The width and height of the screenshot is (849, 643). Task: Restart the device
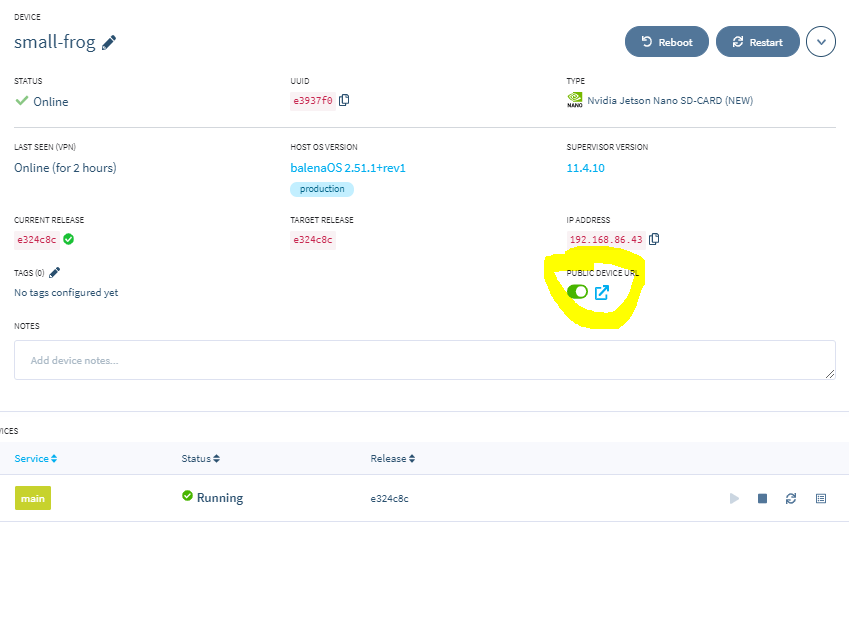coord(757,41)
